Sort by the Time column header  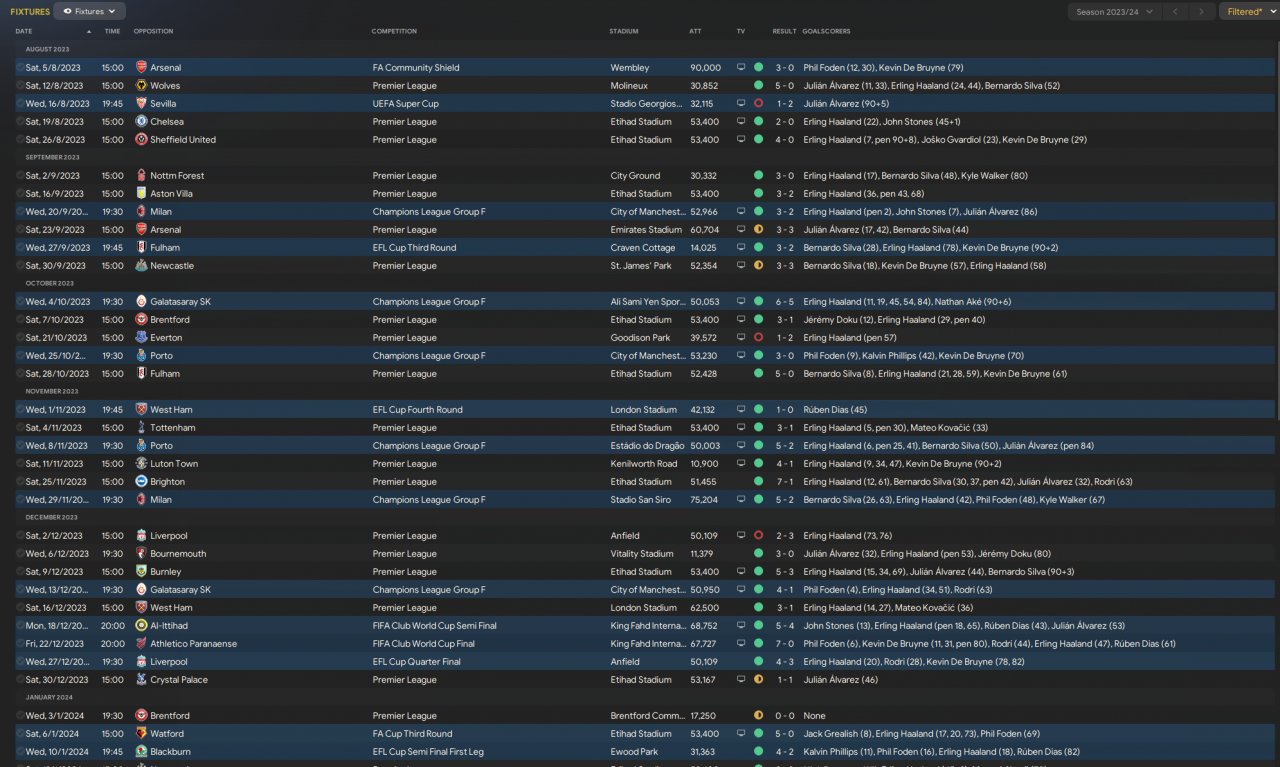click(x=112, y=31)
